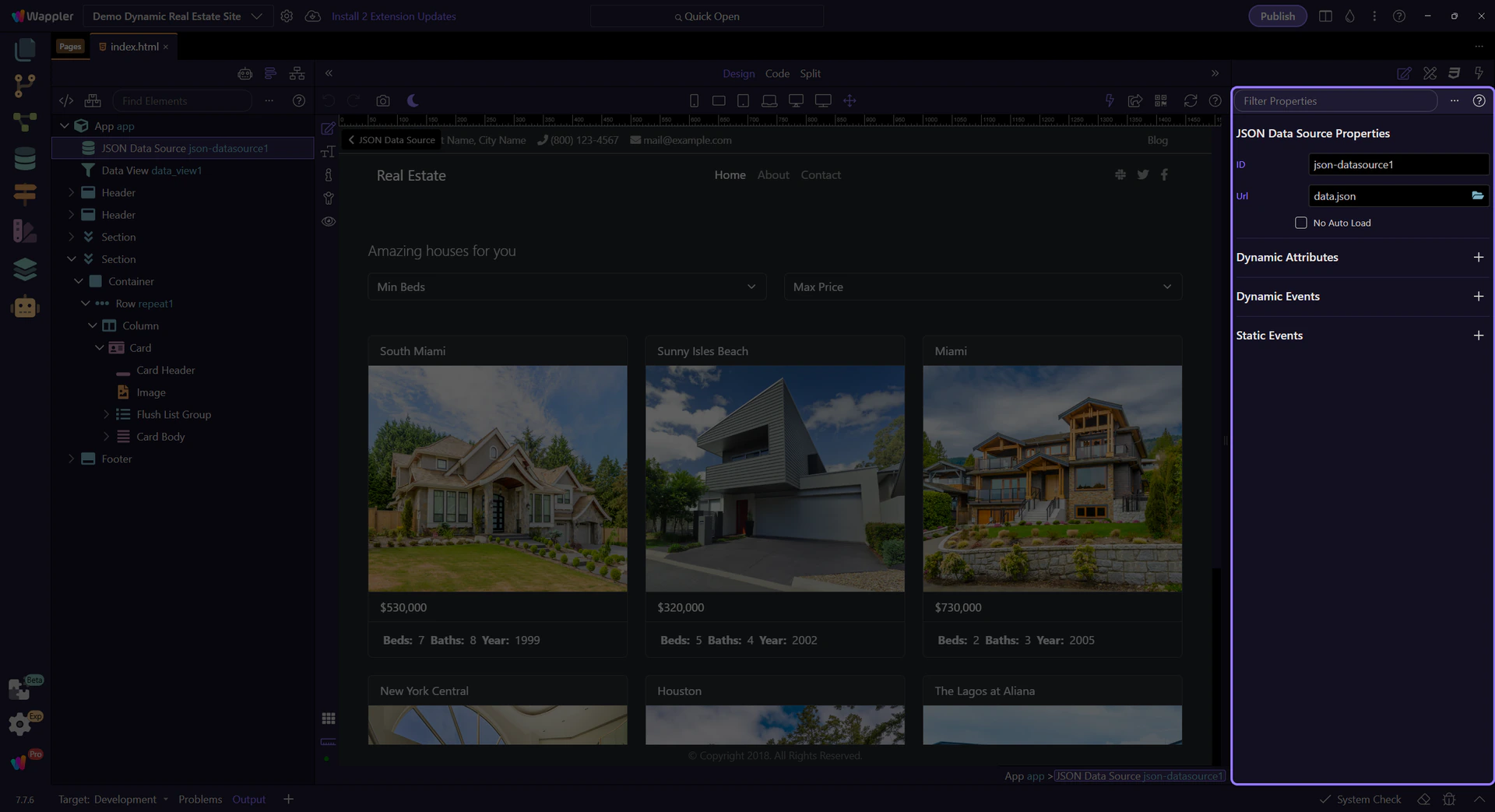The height and width of the screenshot is (812, 1495).
Task: Expand the Footer tree node
Action: pyautogui.click(x=71, y=459)
